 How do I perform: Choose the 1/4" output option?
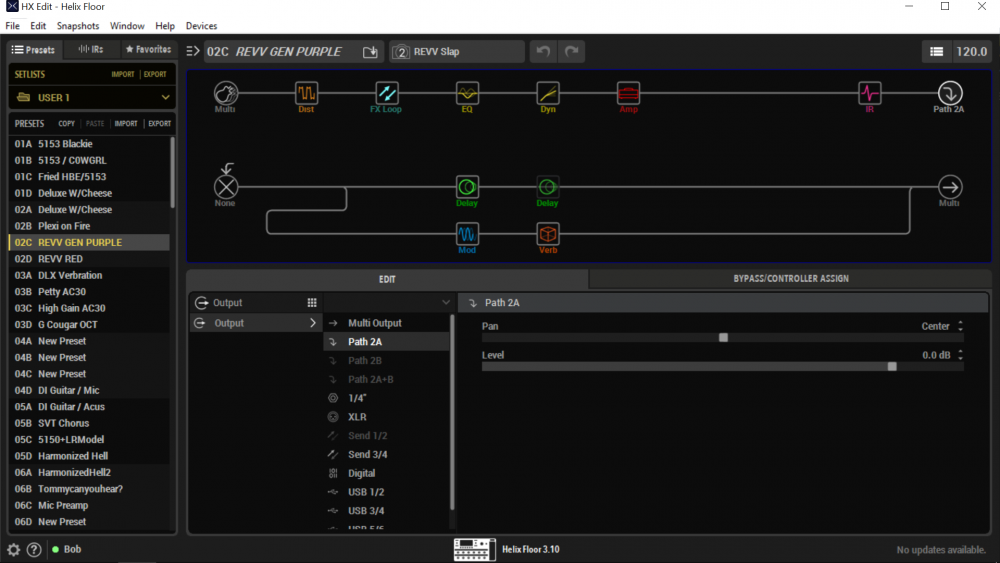coord(386,398)
